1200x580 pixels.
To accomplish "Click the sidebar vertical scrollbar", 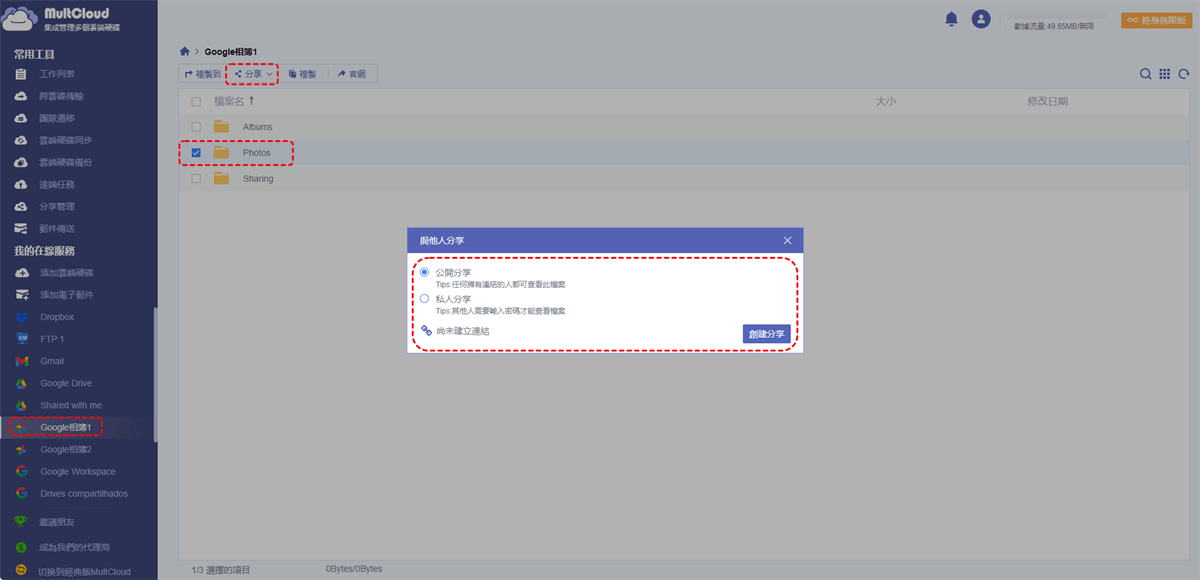I will [154, 375].
